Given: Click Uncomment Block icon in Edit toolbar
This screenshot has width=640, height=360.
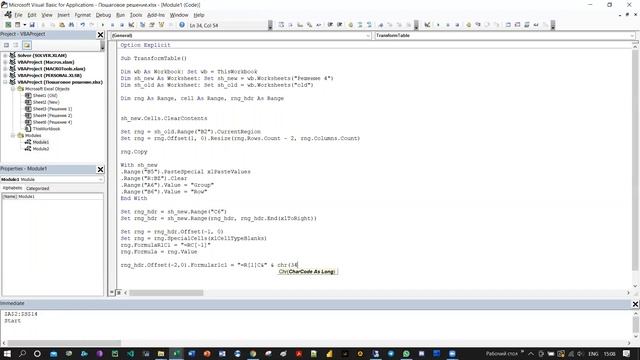Looking at the screenshot, I should pos(369,25).
